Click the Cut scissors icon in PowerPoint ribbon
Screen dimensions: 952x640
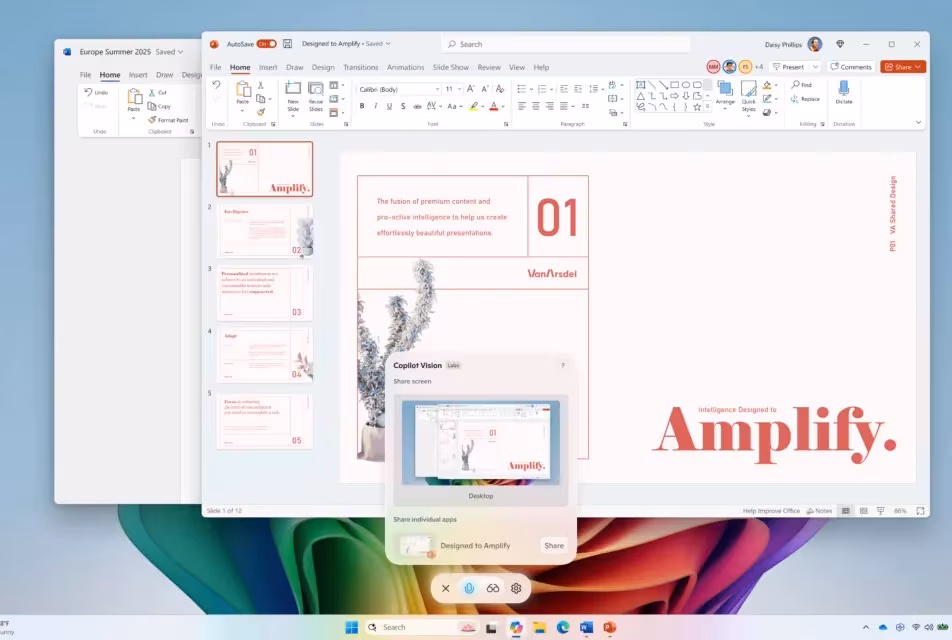pos(260,85)
